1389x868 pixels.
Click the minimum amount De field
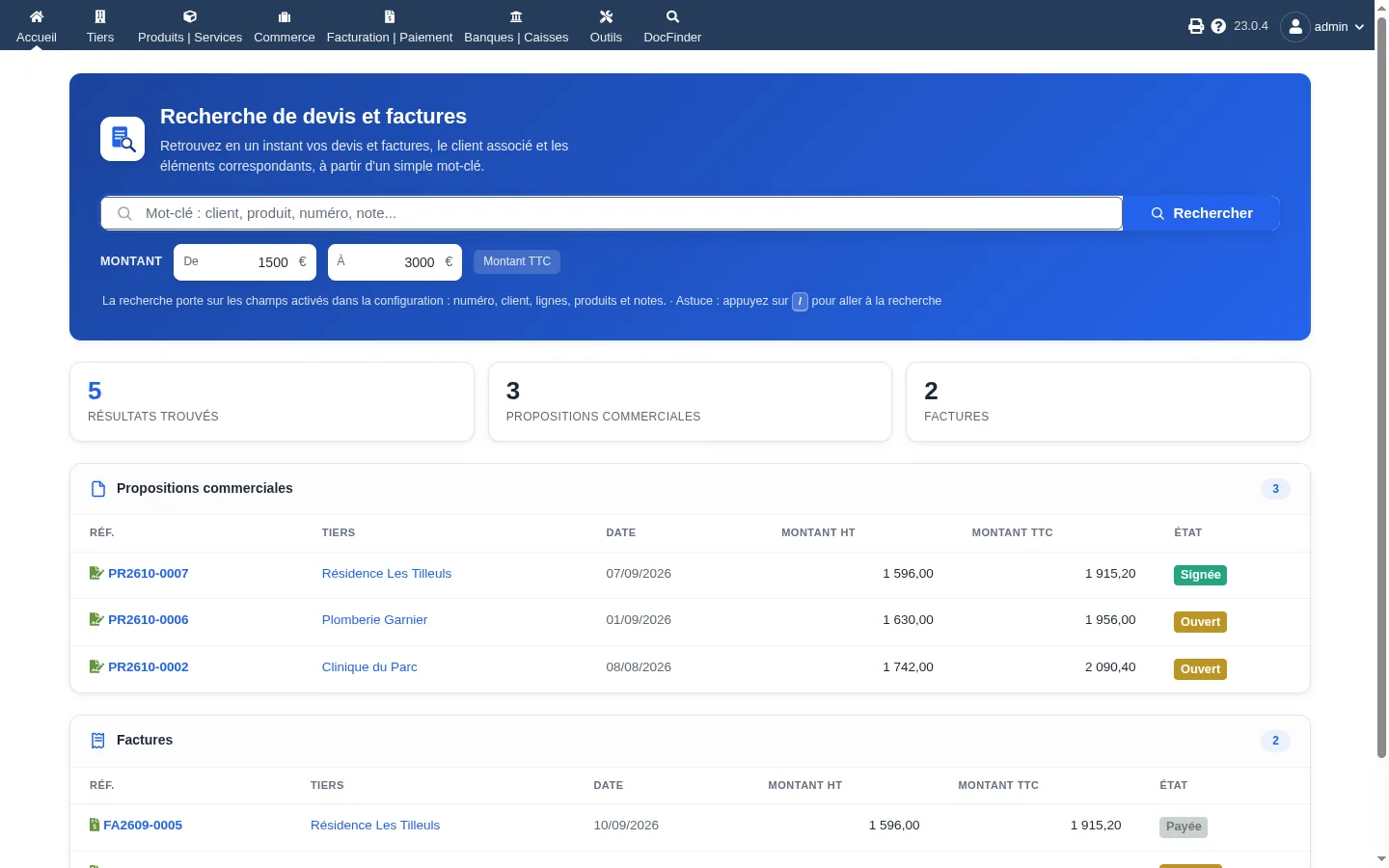pos(245,262)
